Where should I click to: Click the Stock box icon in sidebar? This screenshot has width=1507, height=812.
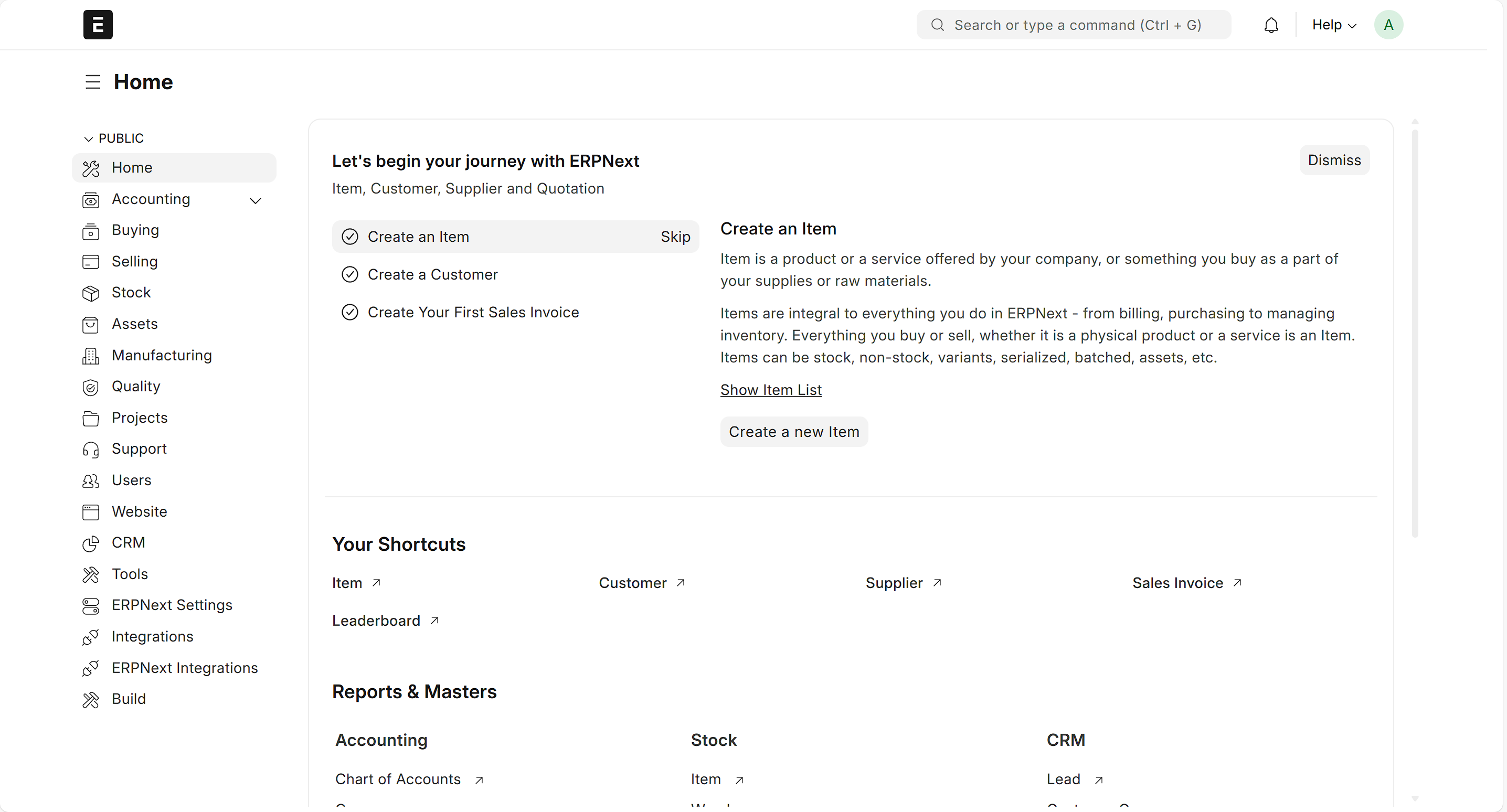coord(91,293)
